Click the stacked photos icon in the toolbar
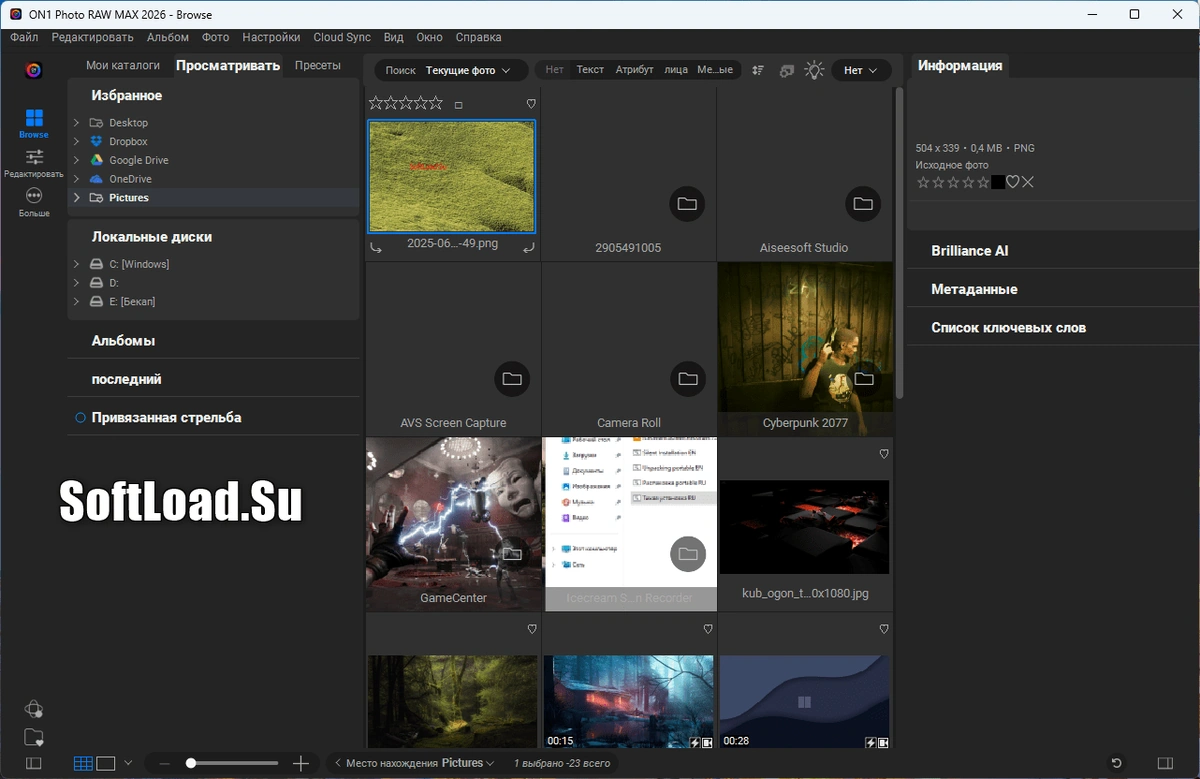 coord(787,70)
